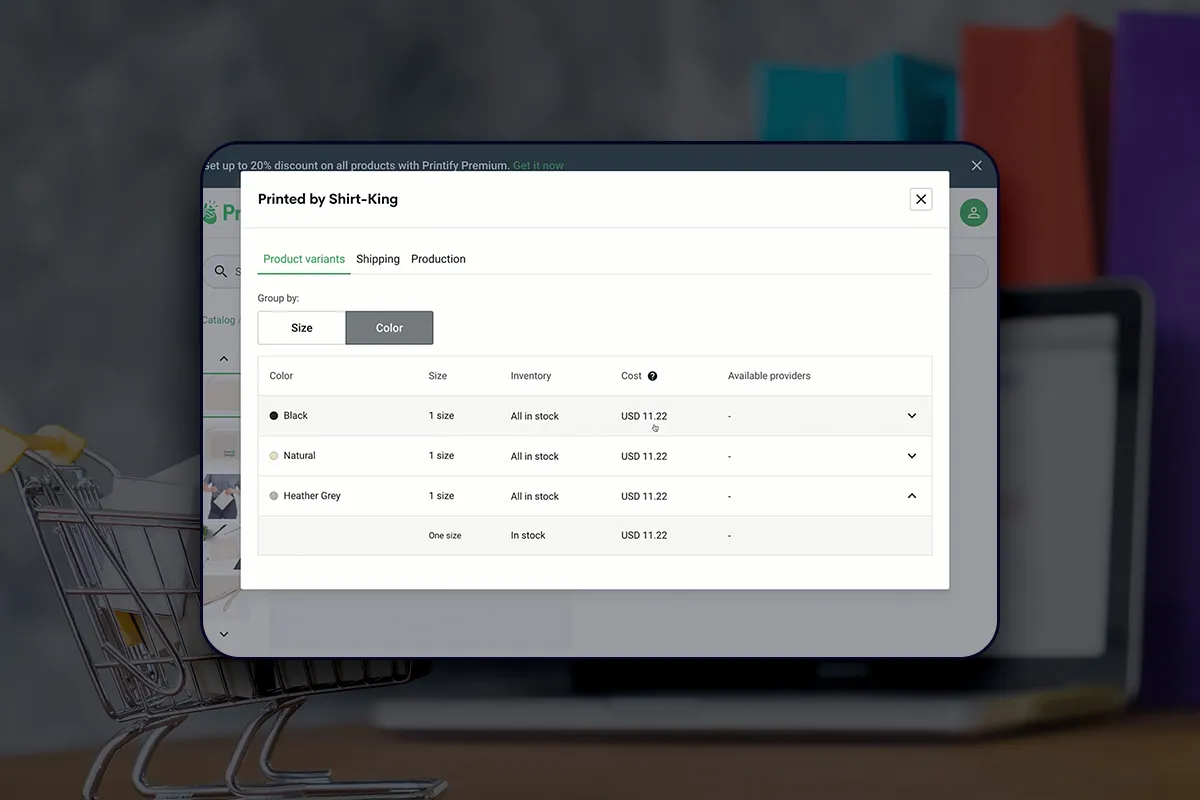
Task: Open the Product variants tab
Action: [x=304, y=259]
